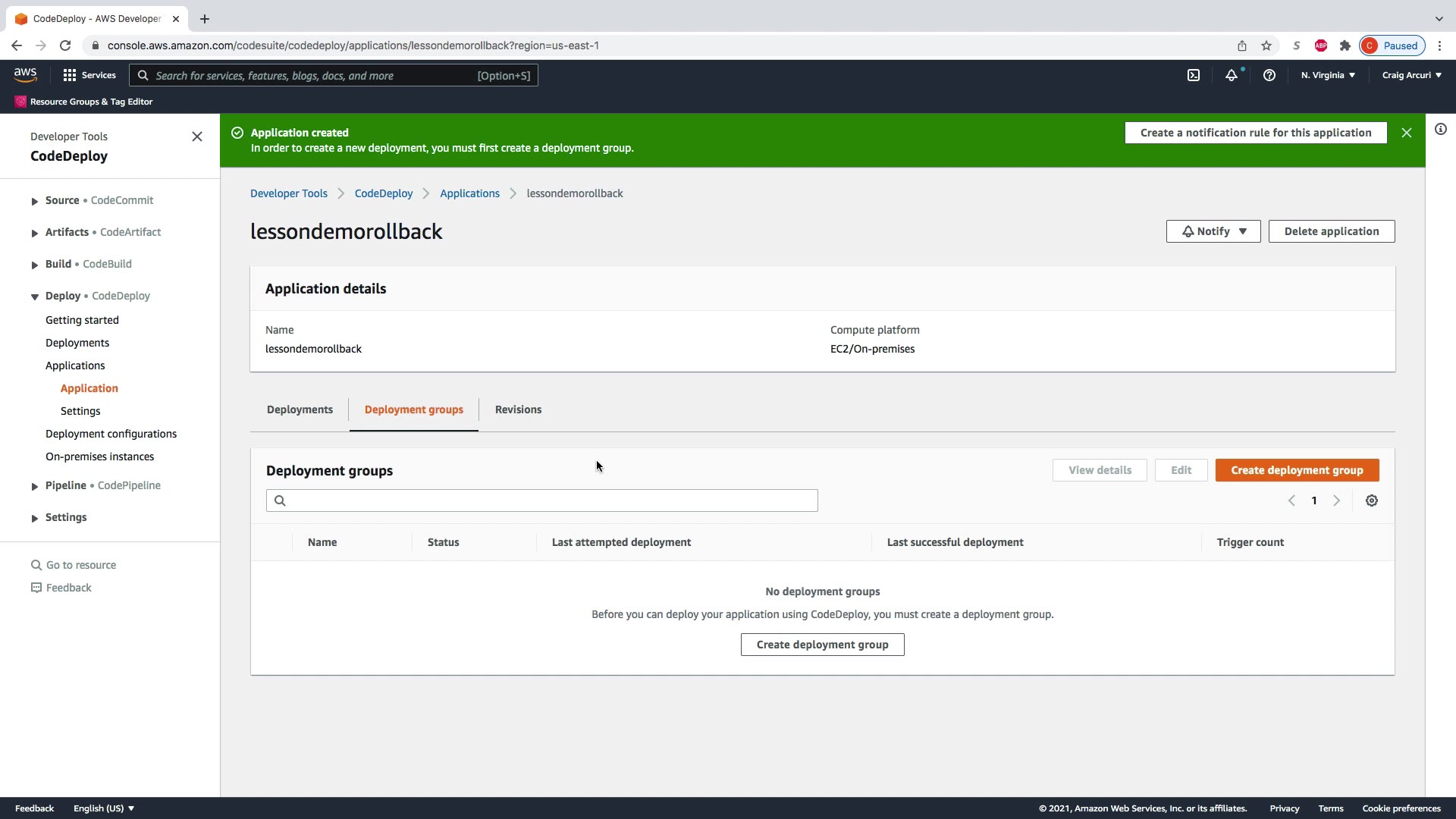Click the AWS logo home icon

pos(25,74)
